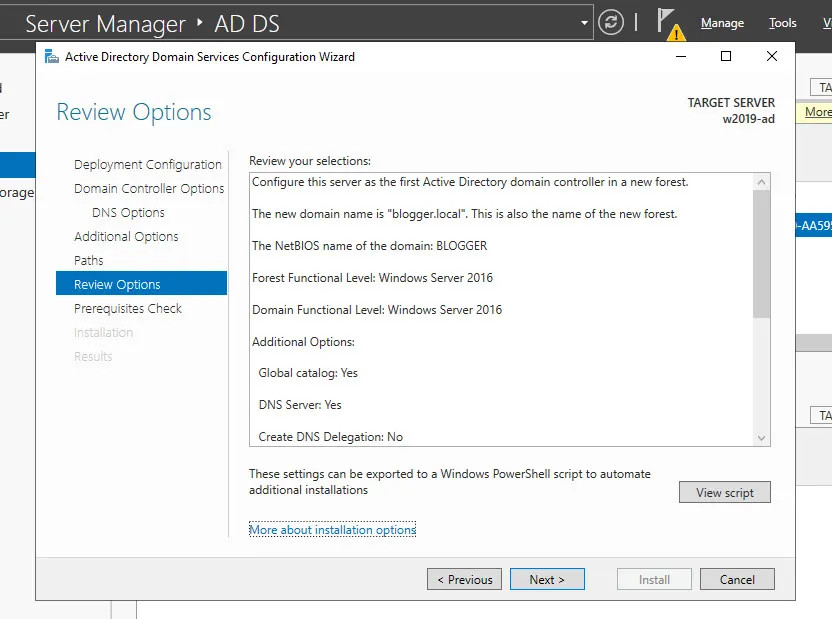Click the wizard's title bar icon
The image size is (832, 619).
52,57
